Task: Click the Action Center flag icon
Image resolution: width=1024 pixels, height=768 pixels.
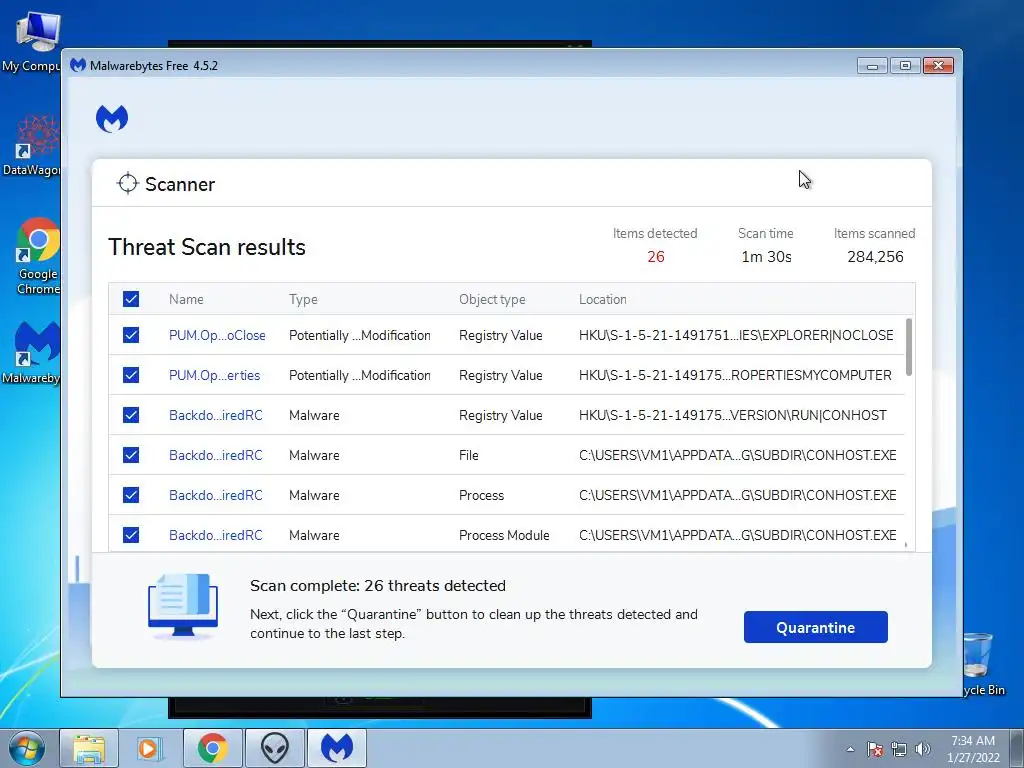Action: click(874, 749)
